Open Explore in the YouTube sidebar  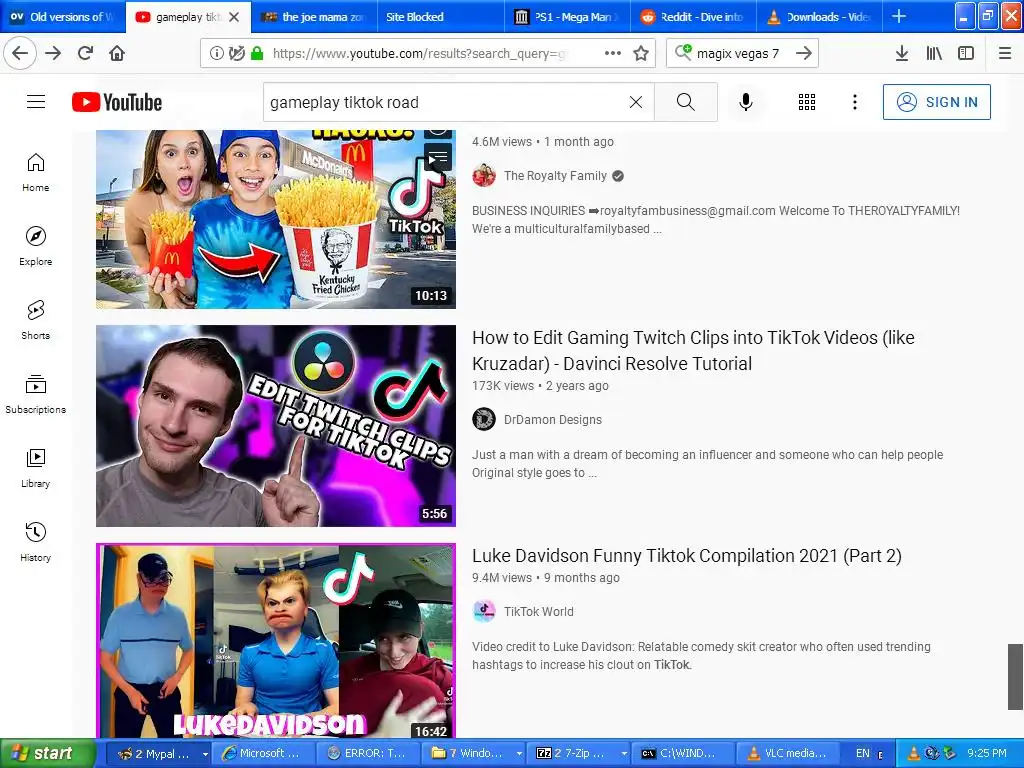coord(36,247)
